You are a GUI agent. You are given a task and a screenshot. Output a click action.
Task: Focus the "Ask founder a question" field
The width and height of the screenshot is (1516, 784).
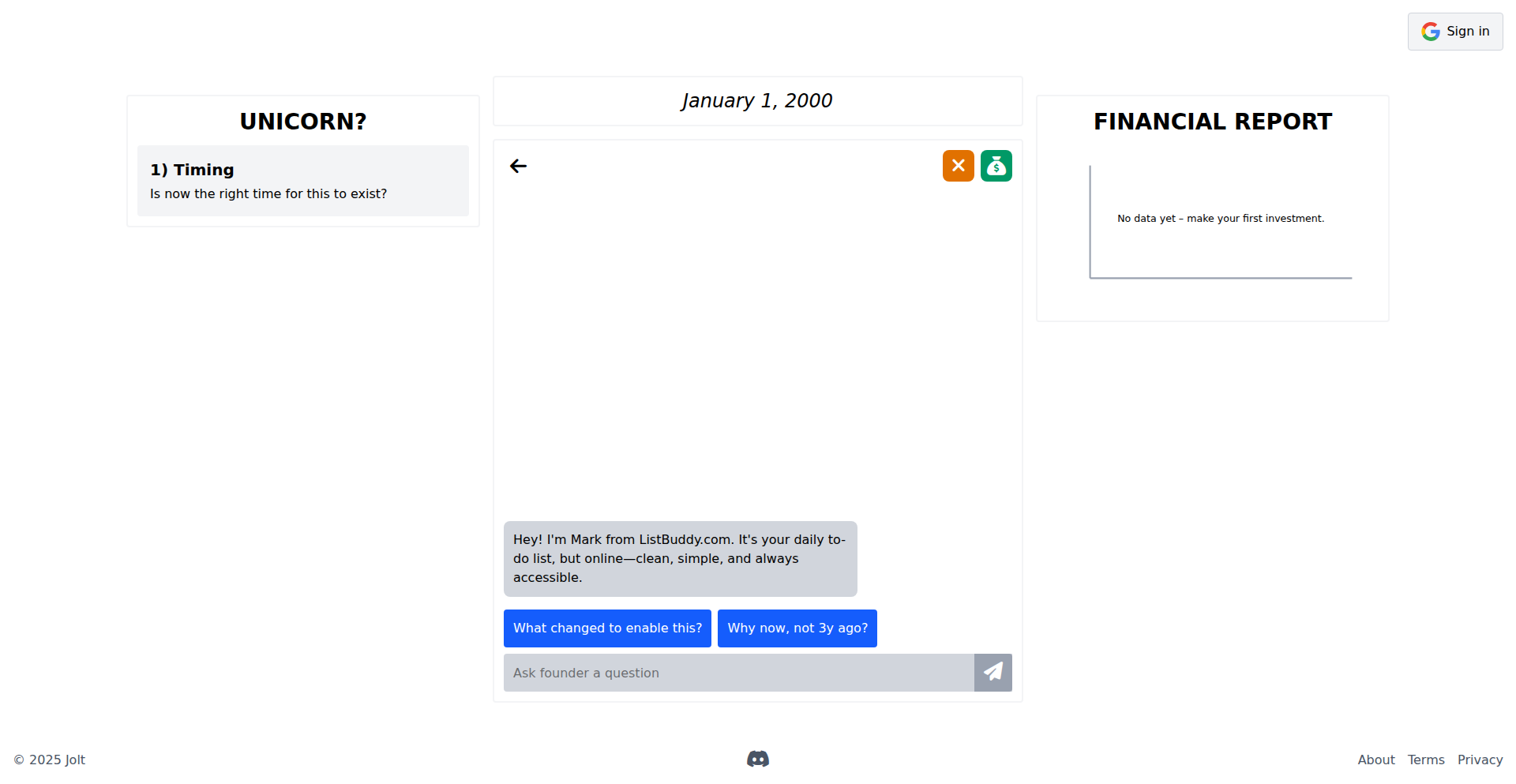click(738, 672)
